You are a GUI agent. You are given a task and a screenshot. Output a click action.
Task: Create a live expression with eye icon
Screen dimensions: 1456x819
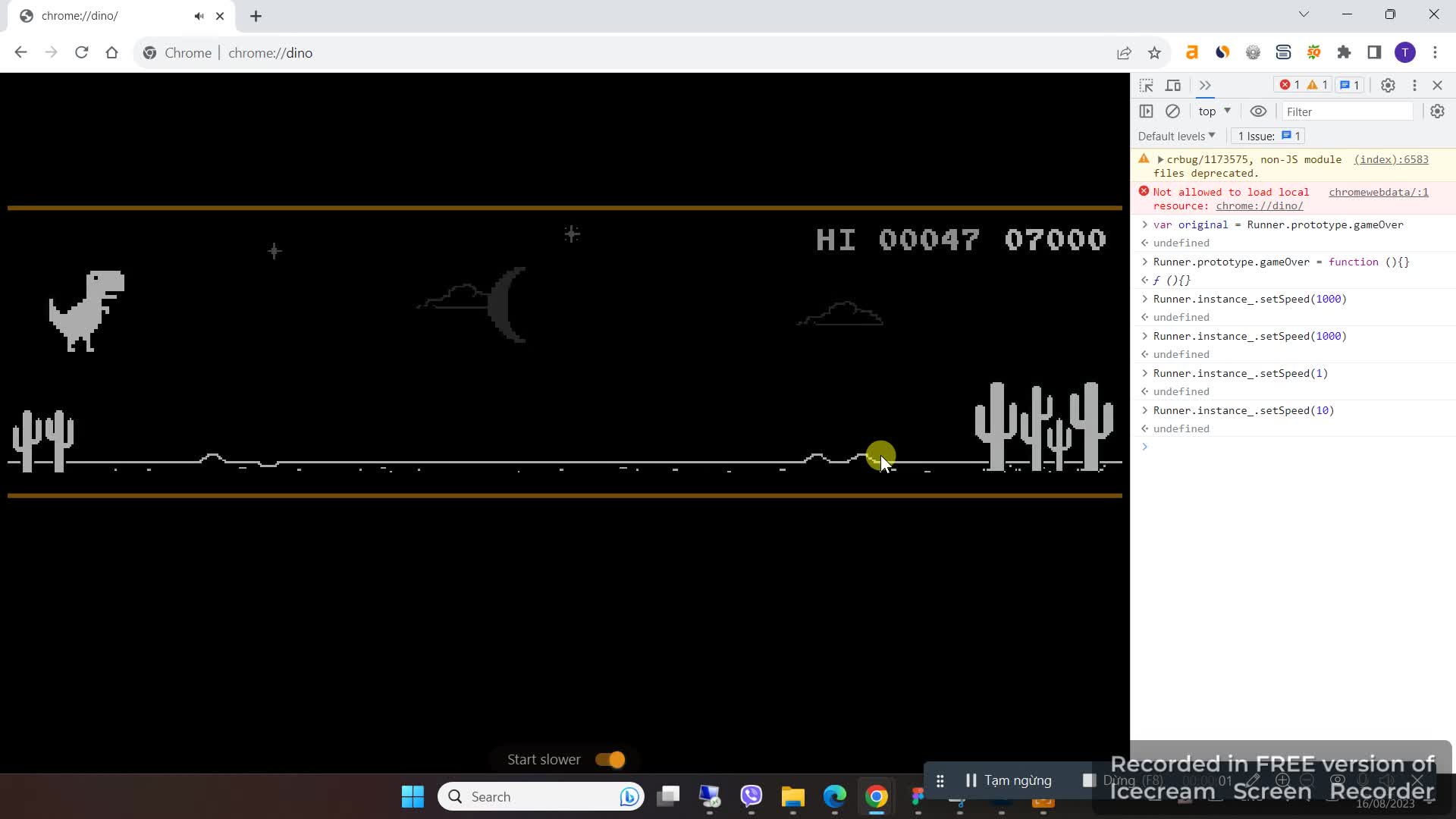point(1258,111)
